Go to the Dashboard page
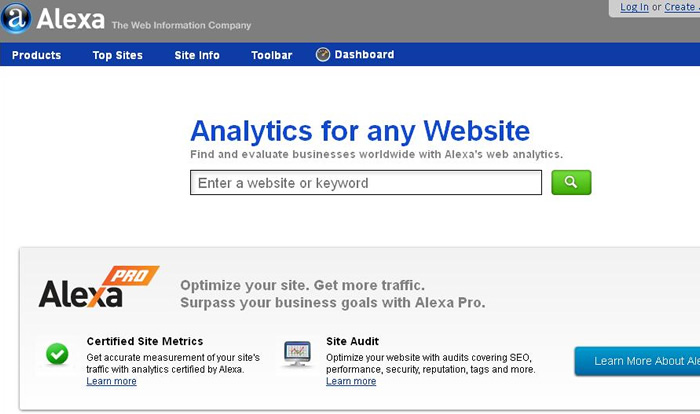 point(364,55)
